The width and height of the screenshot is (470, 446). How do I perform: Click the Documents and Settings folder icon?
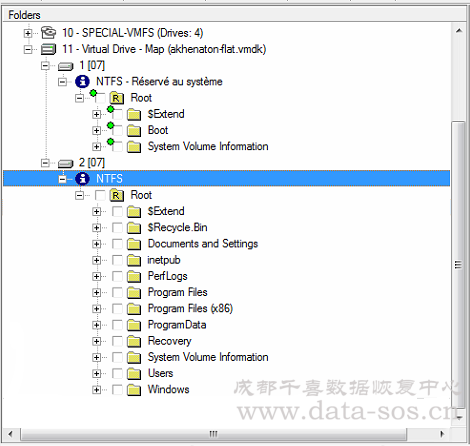tap(134, 244)
